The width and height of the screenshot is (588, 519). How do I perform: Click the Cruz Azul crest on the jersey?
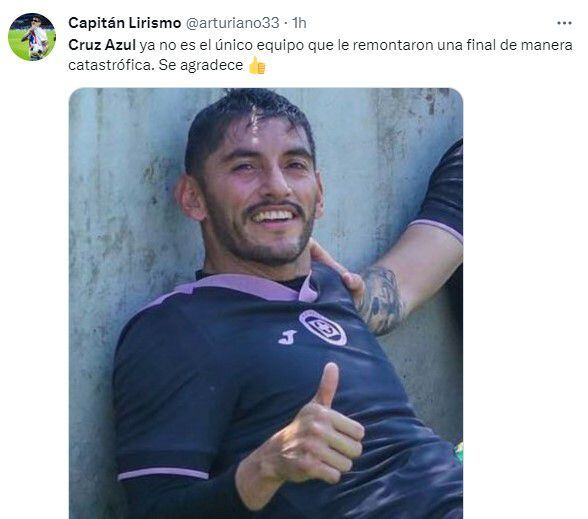click(x=323, y=327)
